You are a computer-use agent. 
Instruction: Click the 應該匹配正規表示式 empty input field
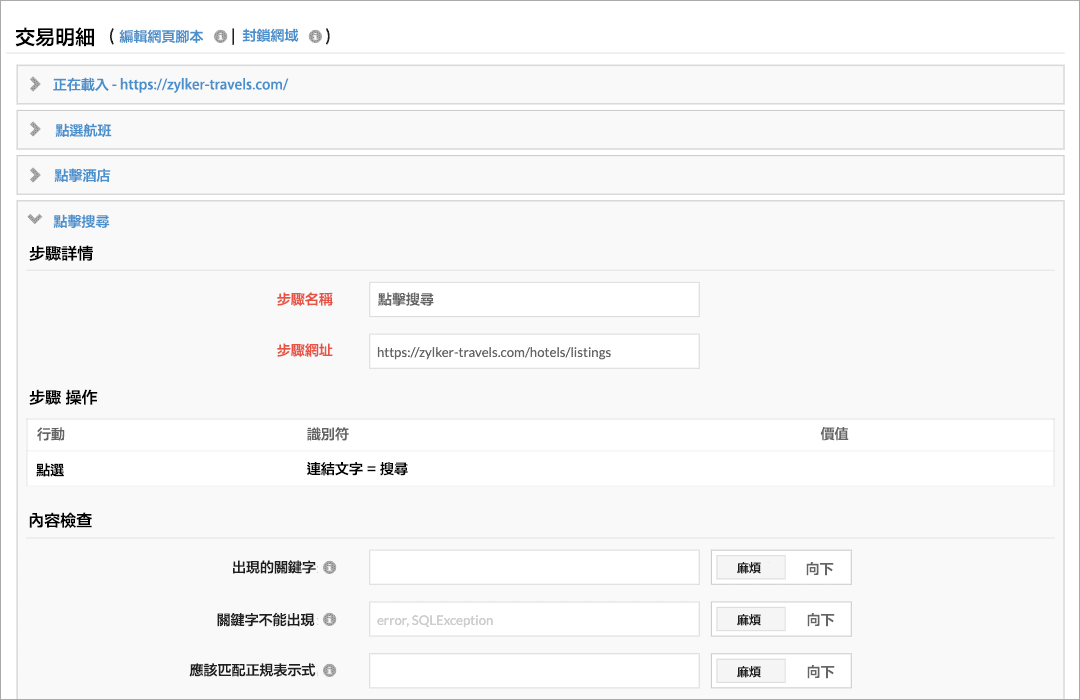click(534, 670)
